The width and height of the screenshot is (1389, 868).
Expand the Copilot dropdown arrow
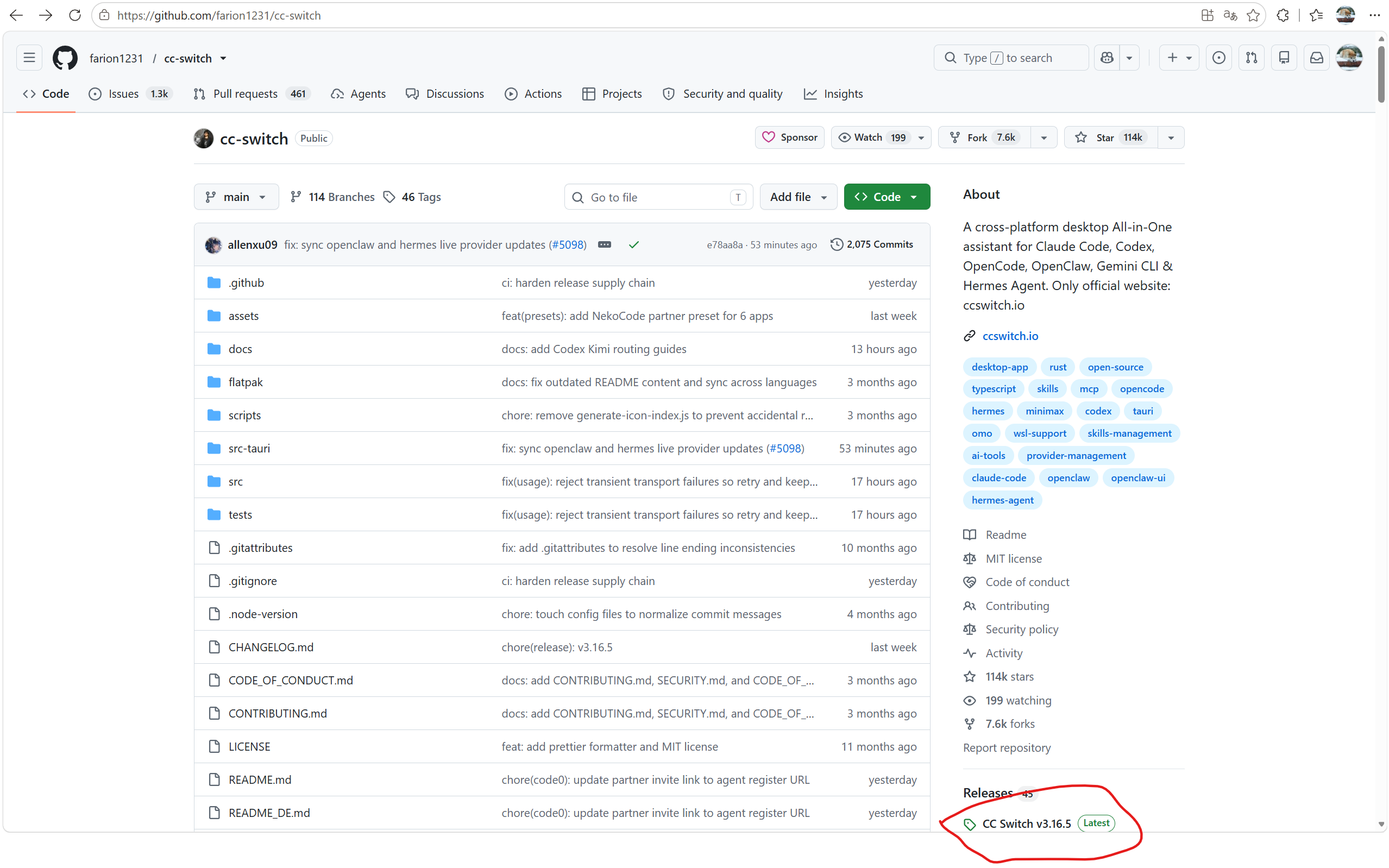pos(1129,58)
